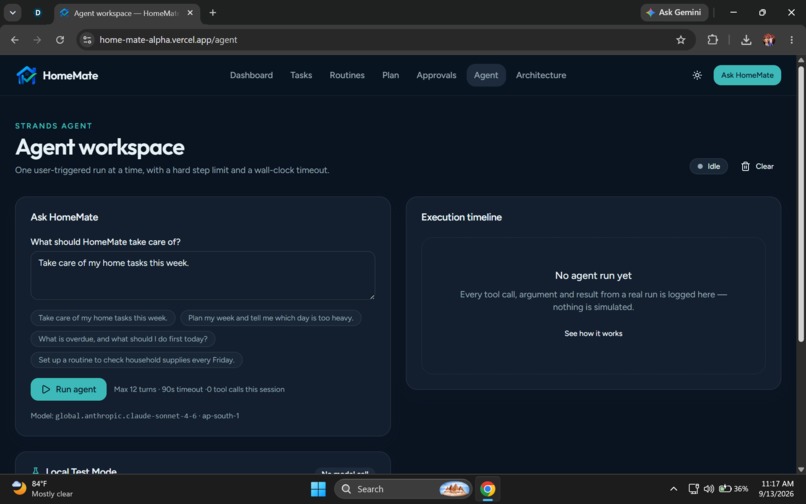Pick suggestion 'What is overdue, and what should I do first'

tap(123, 339)
